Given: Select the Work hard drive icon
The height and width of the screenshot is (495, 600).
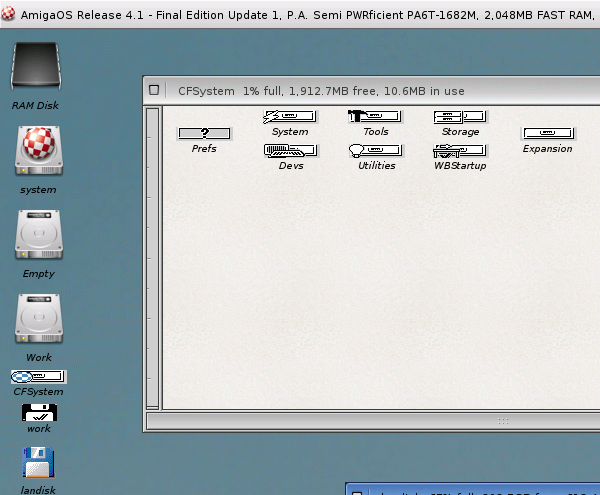Looking at the screenshot, I should coord(39,319).
